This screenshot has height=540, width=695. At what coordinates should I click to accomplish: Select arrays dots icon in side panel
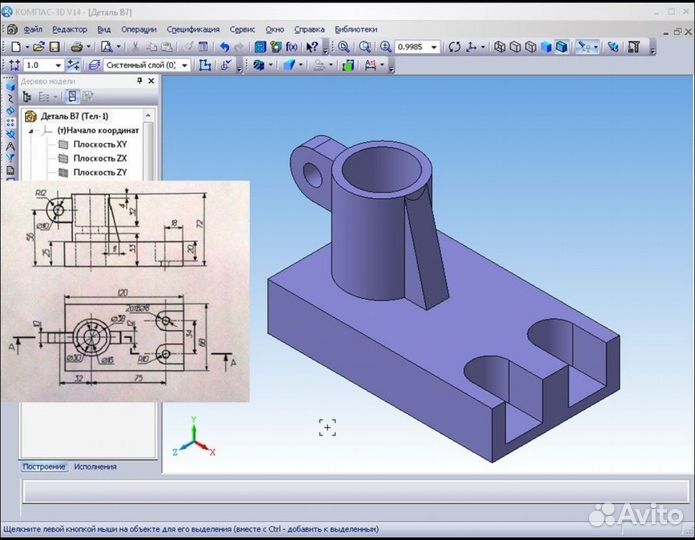click(x=11, y=122)
